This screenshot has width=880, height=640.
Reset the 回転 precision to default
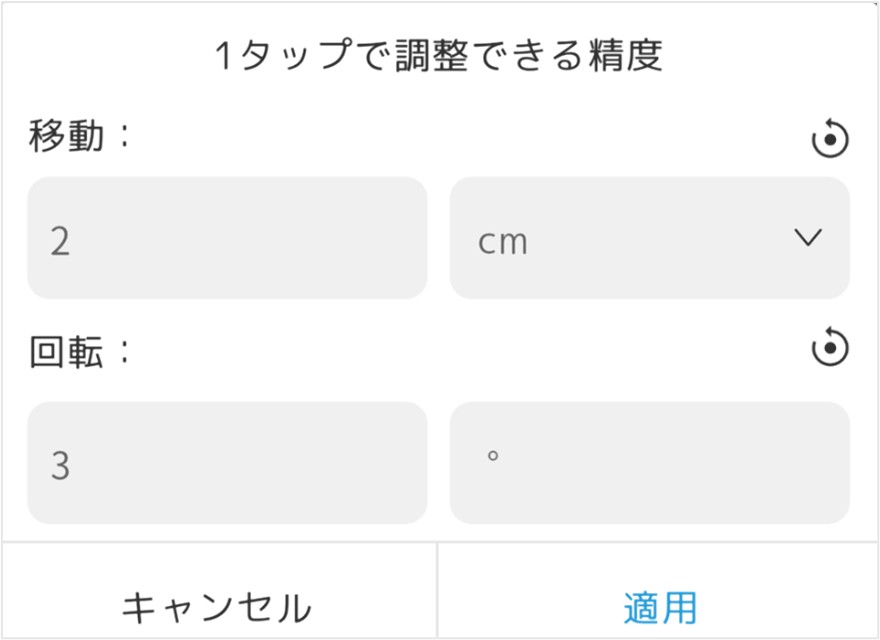point(830,349)
